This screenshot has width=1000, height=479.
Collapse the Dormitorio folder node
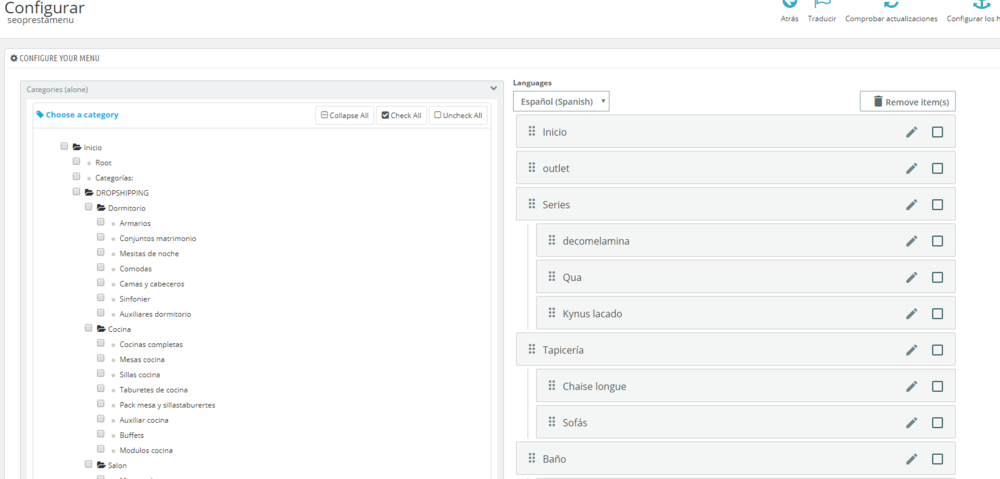101,207
